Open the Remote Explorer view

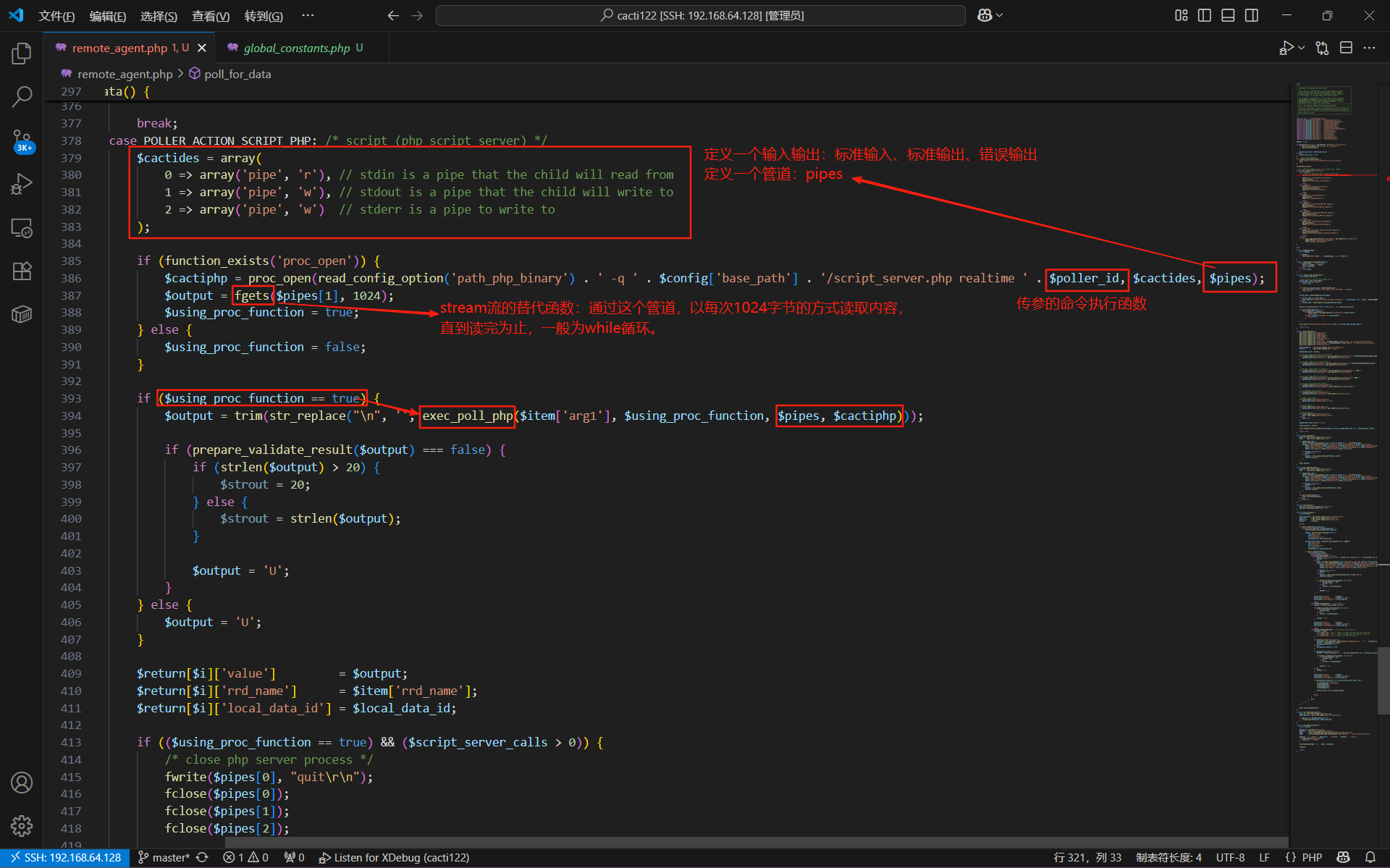coord(22,228)
